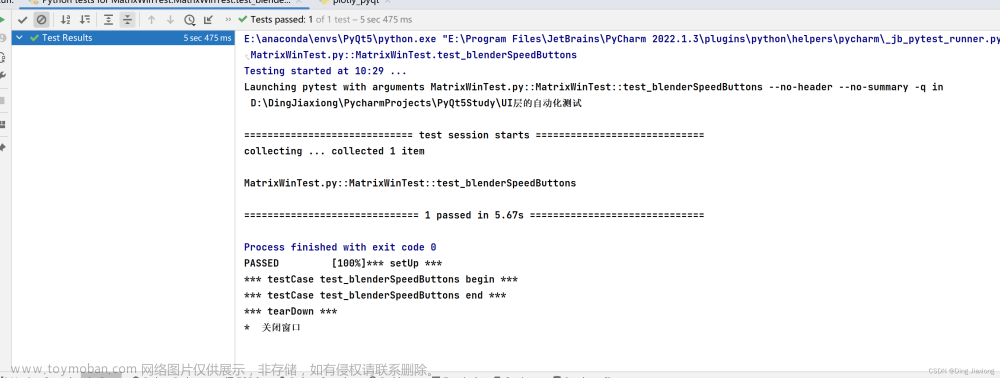The width and height of the screenshot is (1000, 378).
Task: Sort tests alphabetically
Action: pyautogui.click(x=65, y=20)
